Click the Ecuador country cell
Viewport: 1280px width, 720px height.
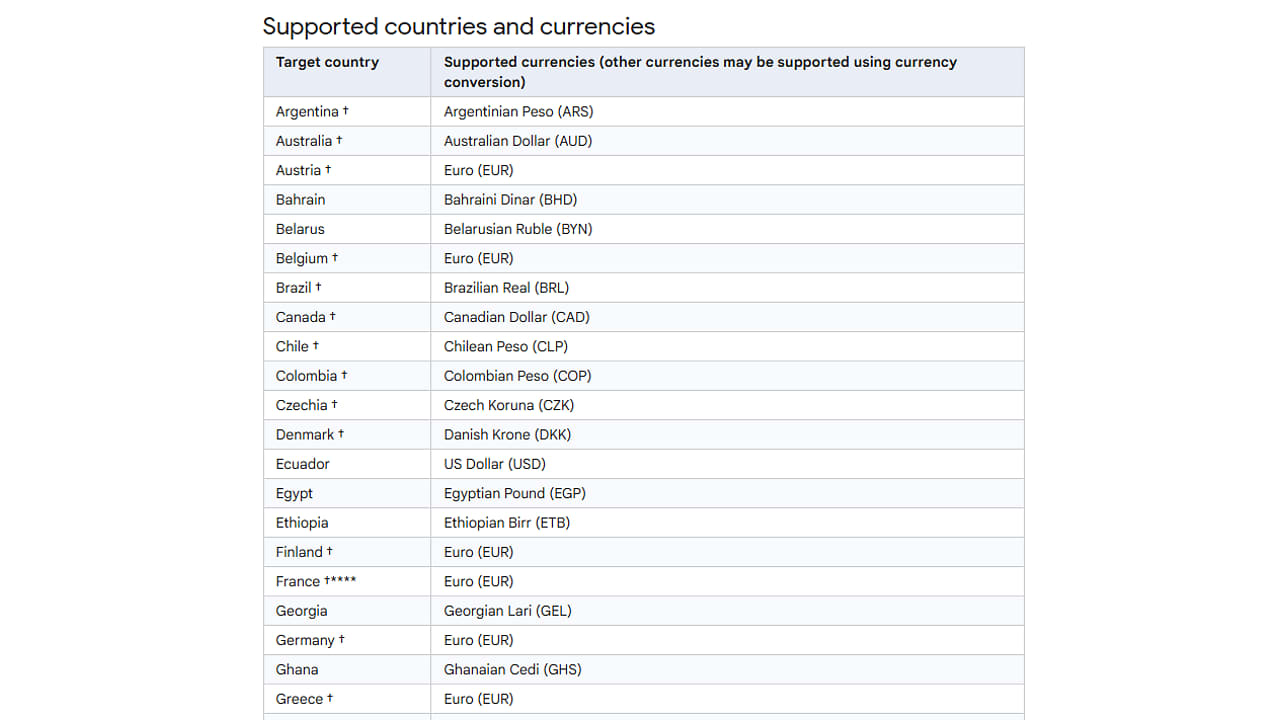[347, 464]
